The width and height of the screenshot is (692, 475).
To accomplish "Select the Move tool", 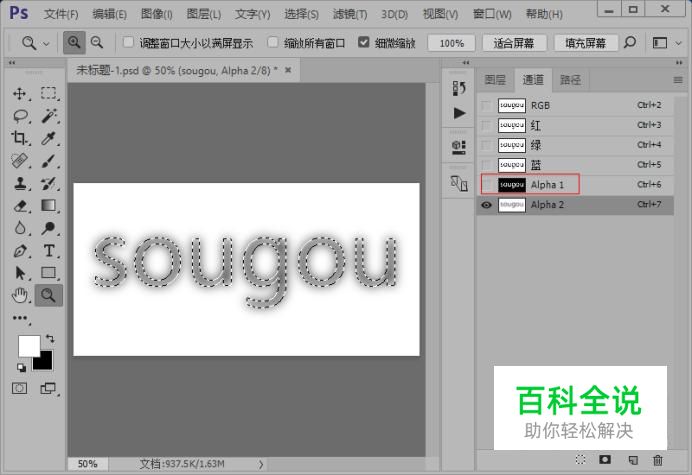I will tap(19, 93).
